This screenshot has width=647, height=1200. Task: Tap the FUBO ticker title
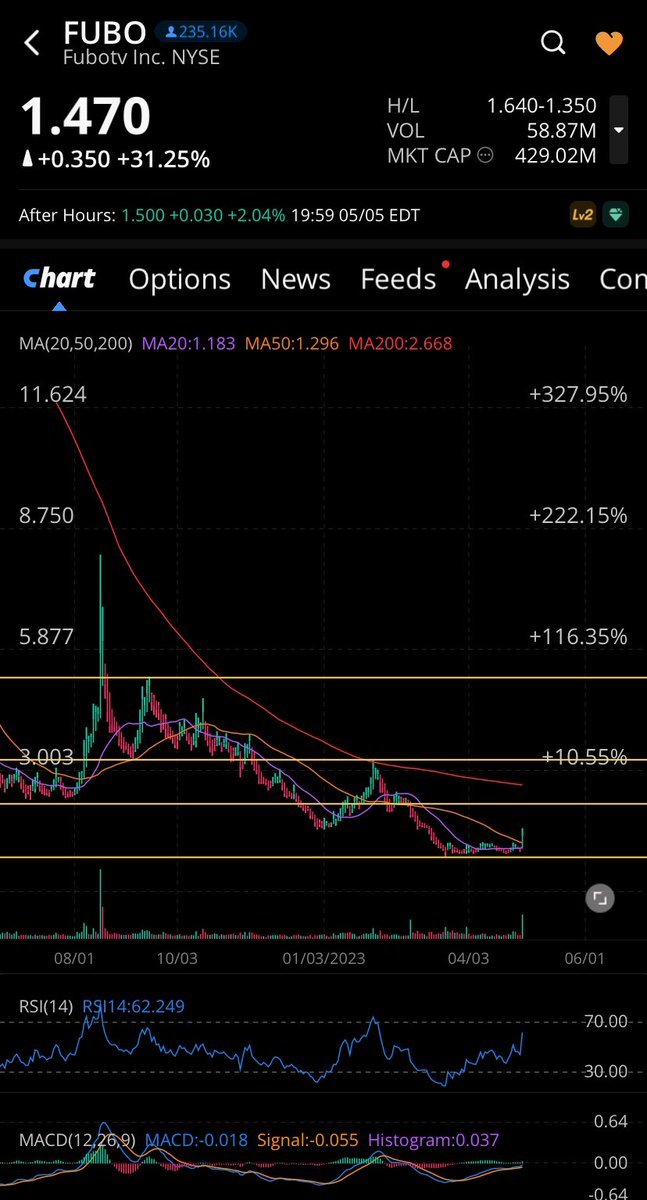(x=104, y=33)
